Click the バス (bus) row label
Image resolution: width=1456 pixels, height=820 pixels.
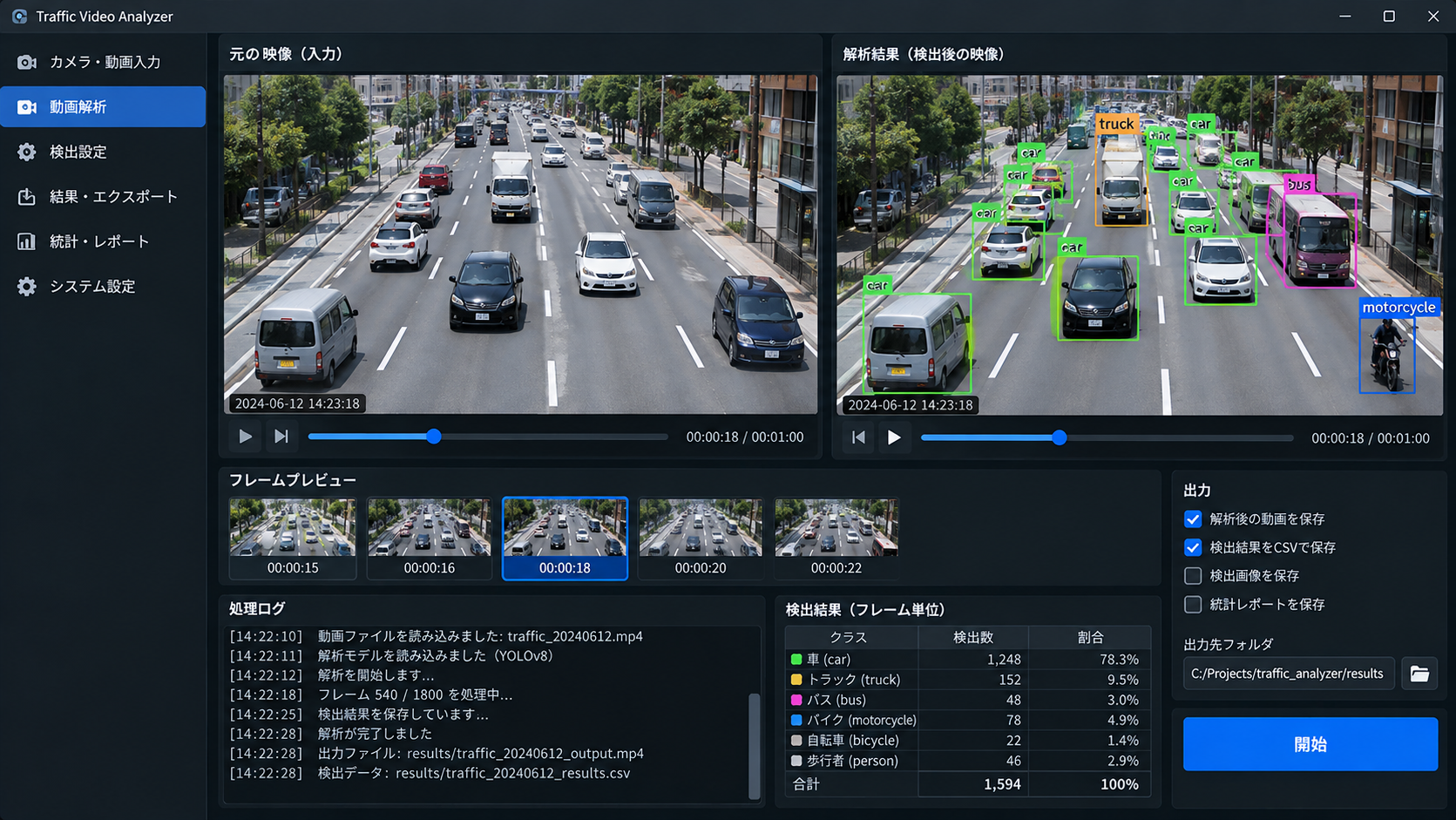836,700
